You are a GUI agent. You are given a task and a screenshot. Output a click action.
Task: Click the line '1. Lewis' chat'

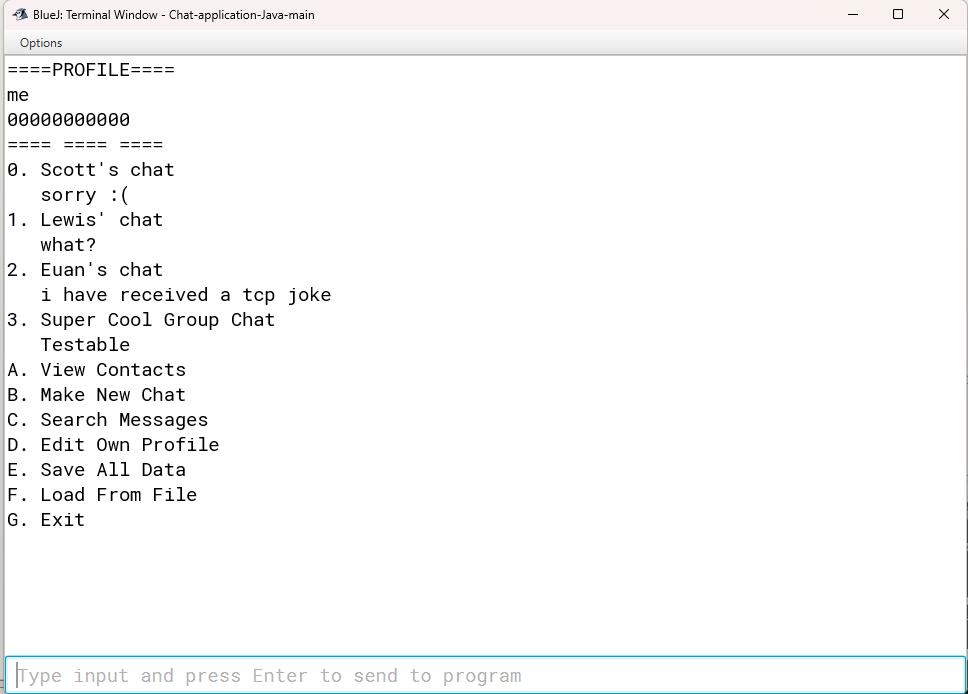coord(85,220)
